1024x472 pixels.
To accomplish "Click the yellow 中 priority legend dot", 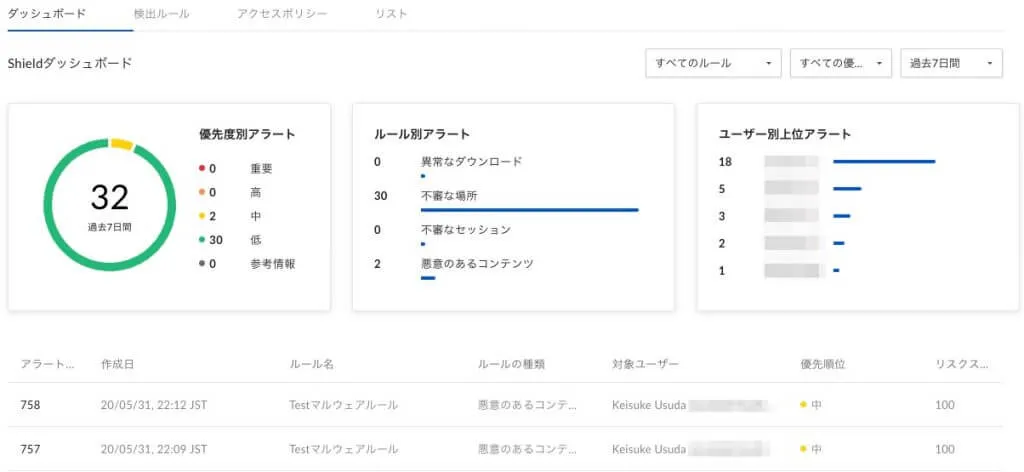I will pyautogui.click(x=201, y=216).
